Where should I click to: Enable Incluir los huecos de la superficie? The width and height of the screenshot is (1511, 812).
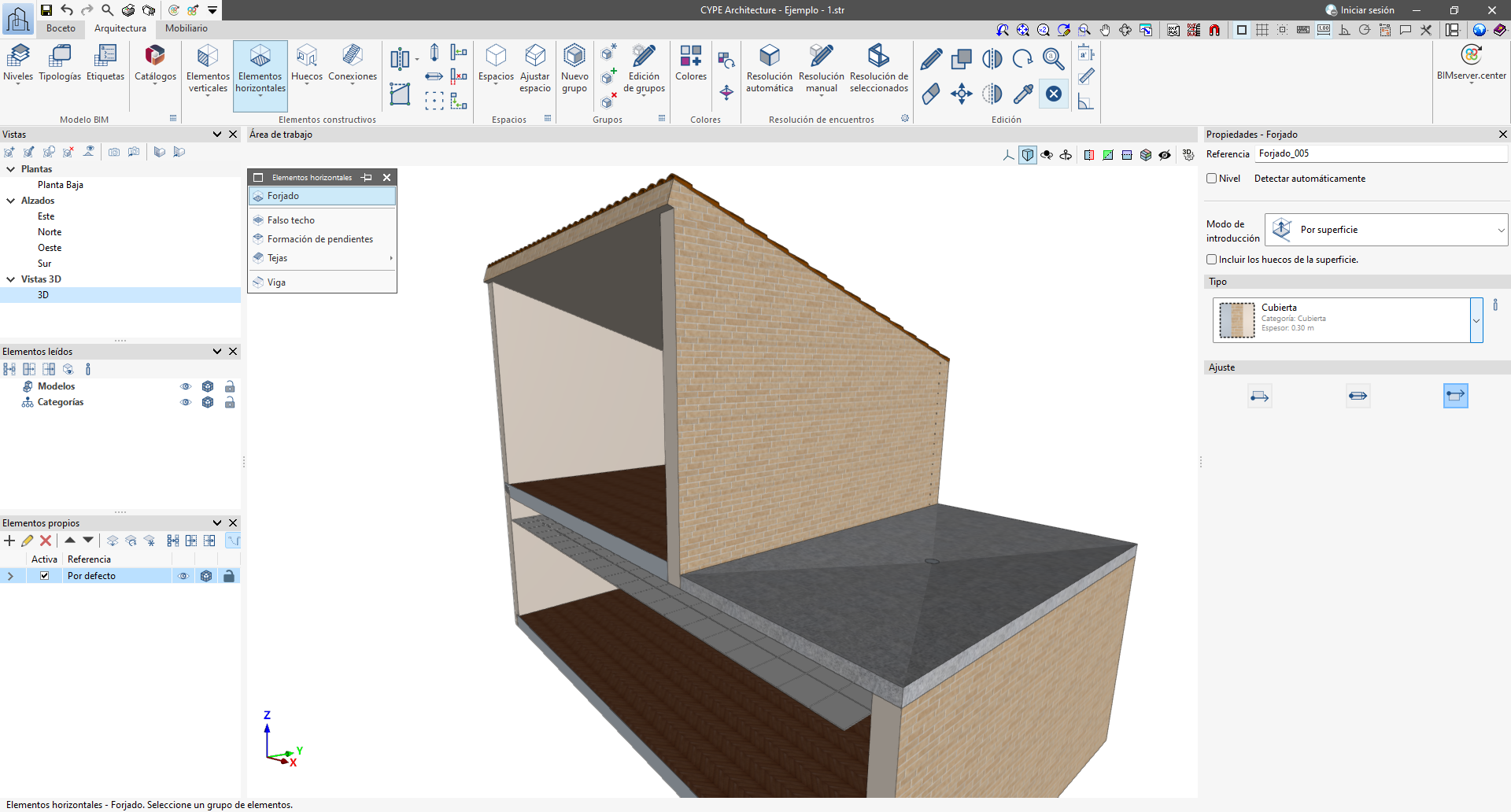[1212, 259]
